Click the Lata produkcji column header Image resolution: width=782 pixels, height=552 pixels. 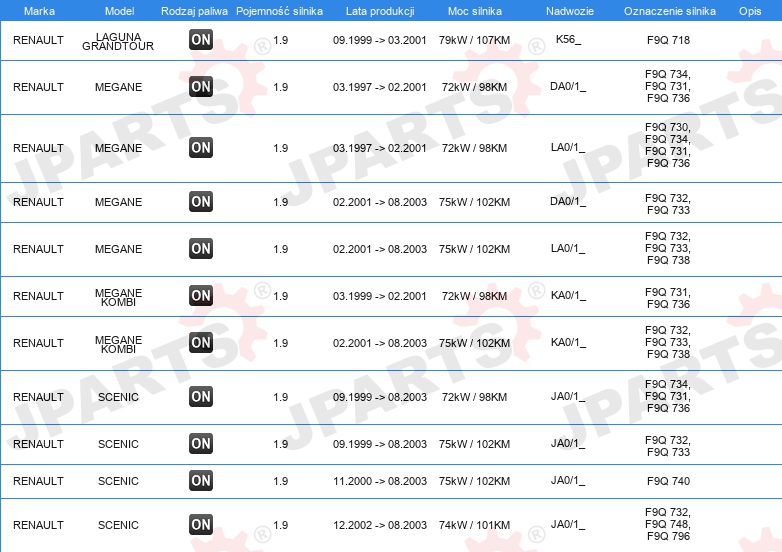[x=380, y=11]
